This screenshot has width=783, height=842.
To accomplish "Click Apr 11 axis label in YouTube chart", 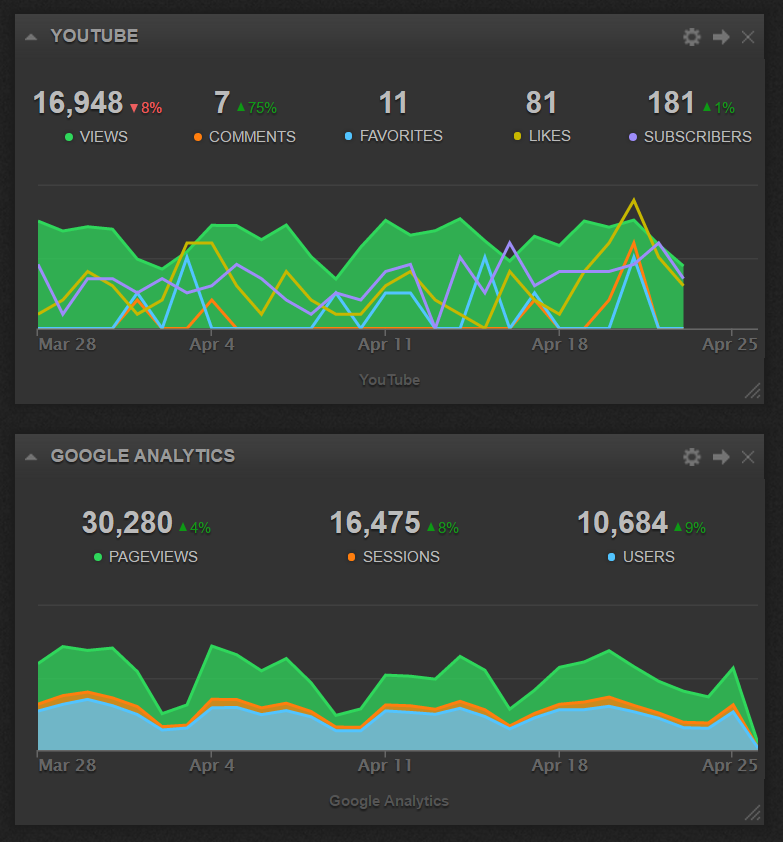I will pos(385,344).
